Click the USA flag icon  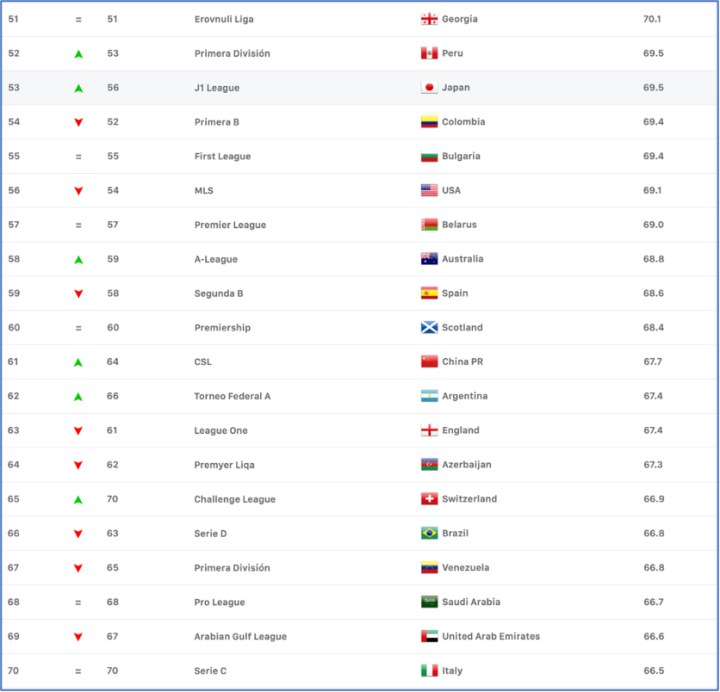(x=429, y=191)
